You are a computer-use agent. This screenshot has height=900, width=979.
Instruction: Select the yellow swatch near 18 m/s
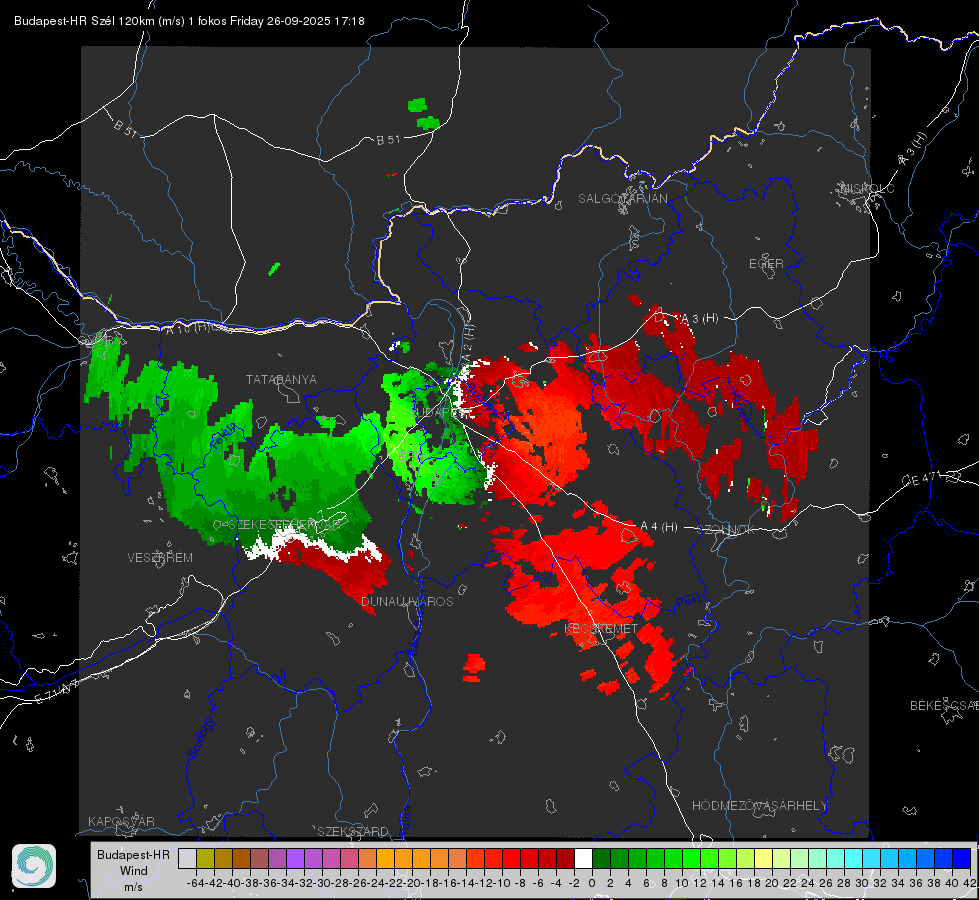click(x=763, y=858)
